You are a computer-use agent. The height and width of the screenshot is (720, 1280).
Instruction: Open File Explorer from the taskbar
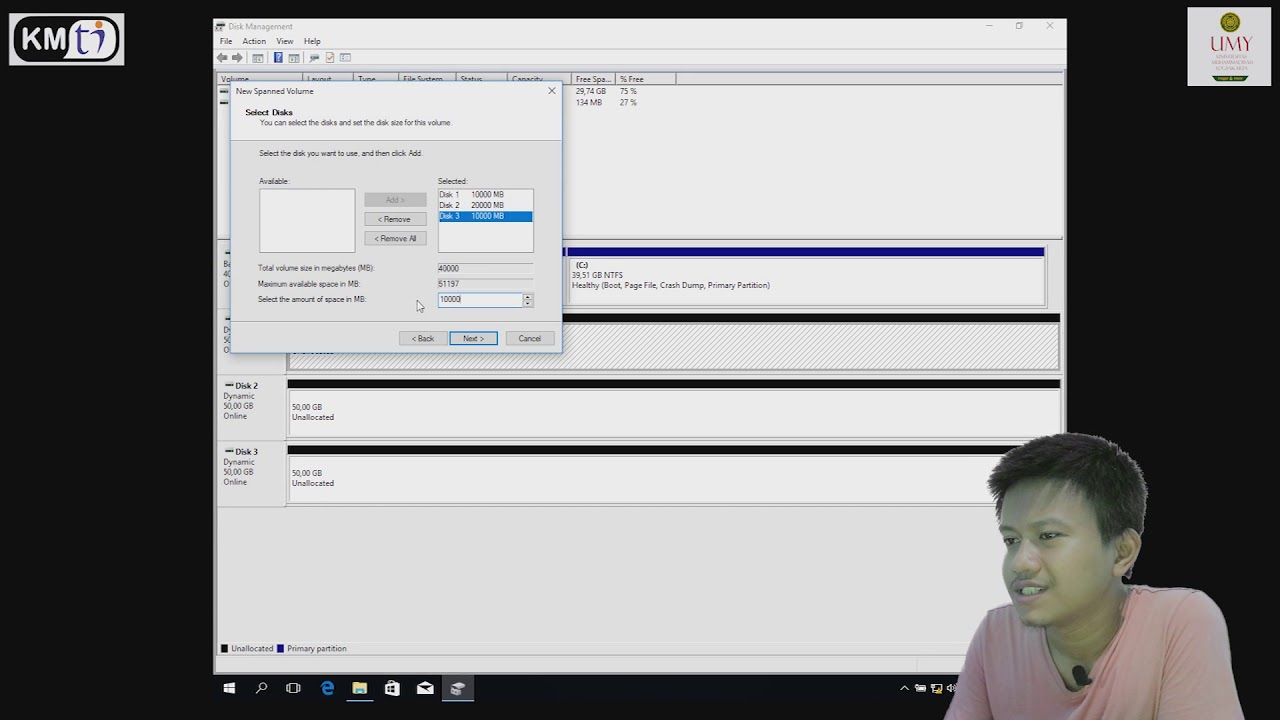(360, 688)
